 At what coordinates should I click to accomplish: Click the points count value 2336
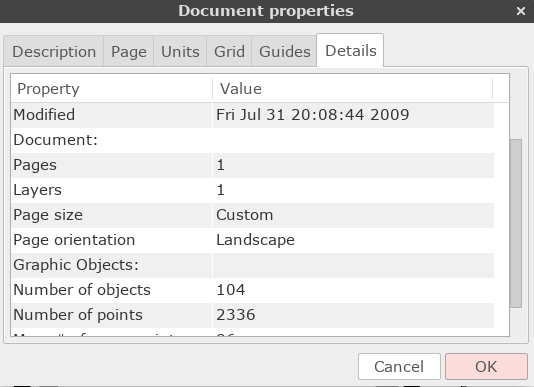(236, 315)
